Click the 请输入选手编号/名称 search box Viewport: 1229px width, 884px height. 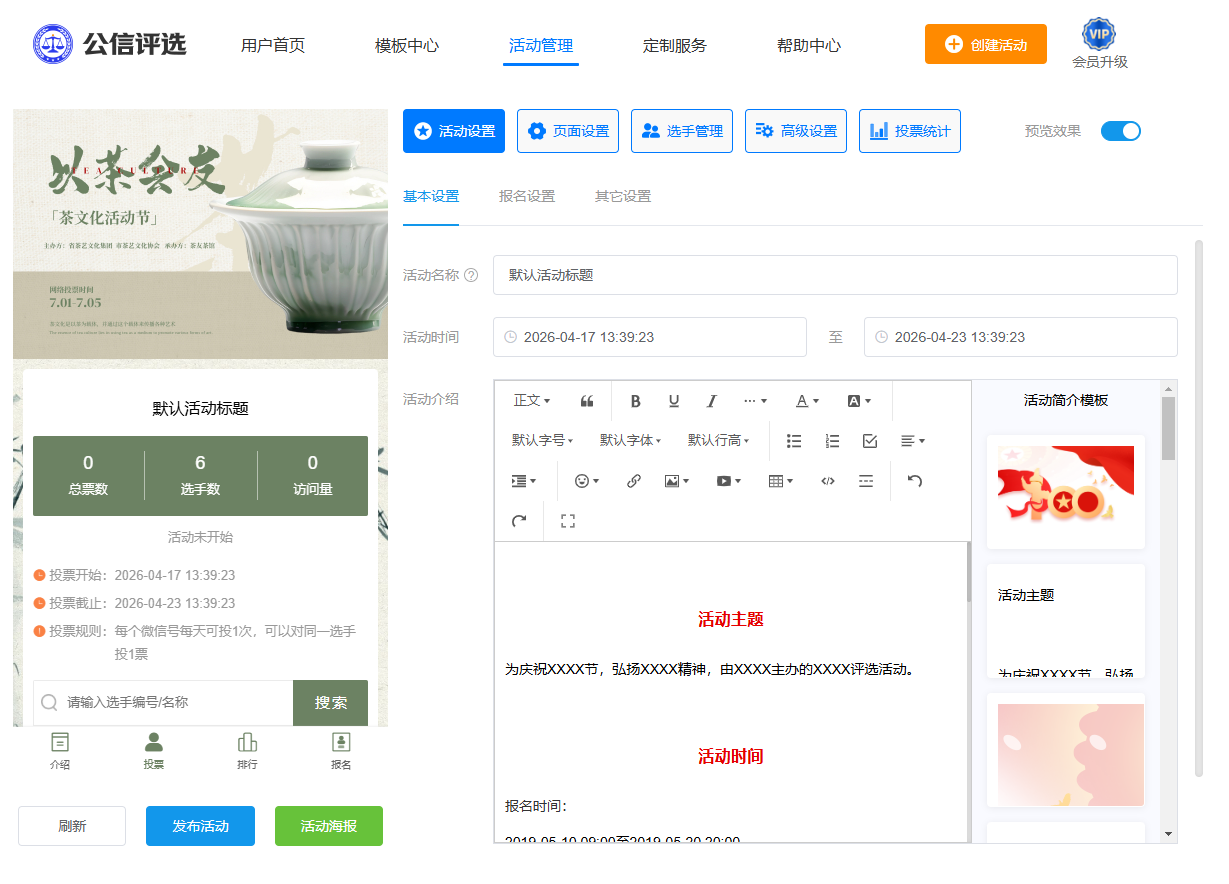[x=163, y=703]
